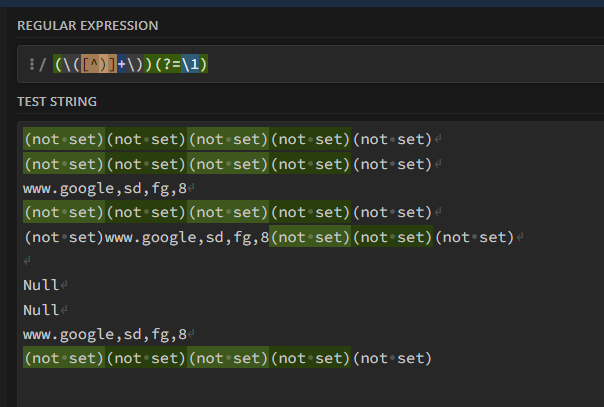Click inside the regular expression input field
604x407 pixels.
(x=400, y=65)
